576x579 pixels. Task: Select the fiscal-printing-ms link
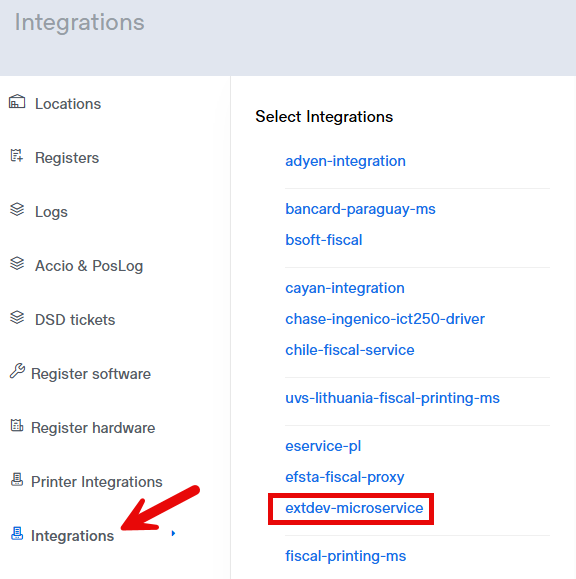coord(346,556)
